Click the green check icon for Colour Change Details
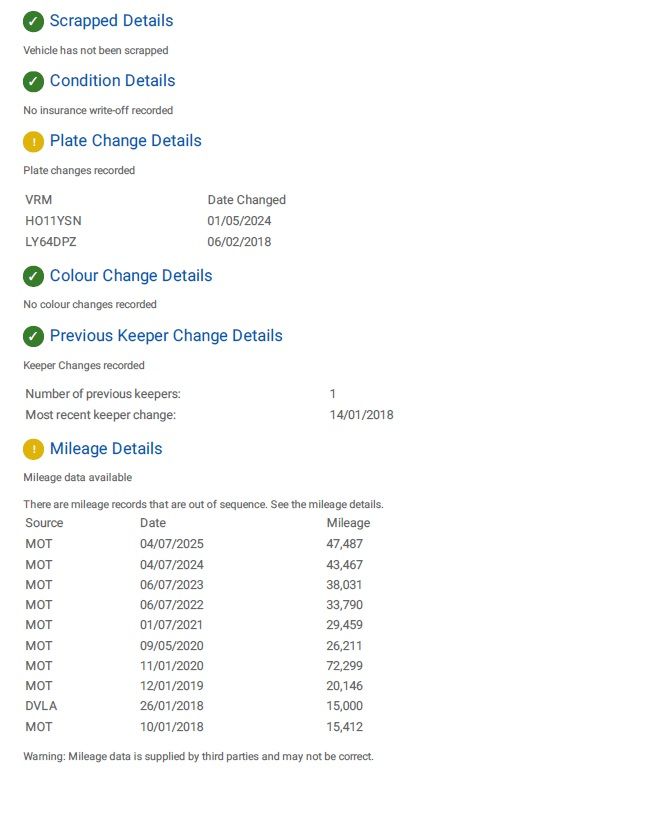 coord(33,276)
